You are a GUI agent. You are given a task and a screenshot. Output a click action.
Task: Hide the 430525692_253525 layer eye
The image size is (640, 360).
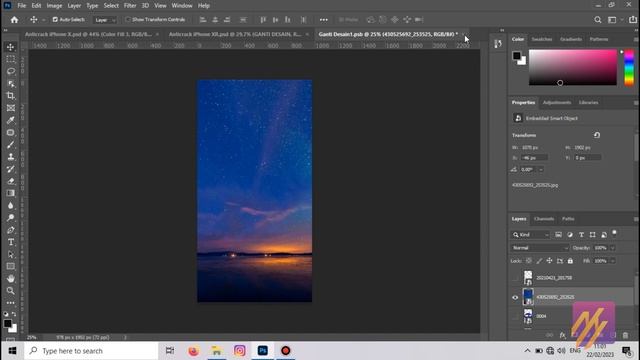coord(515,298)
